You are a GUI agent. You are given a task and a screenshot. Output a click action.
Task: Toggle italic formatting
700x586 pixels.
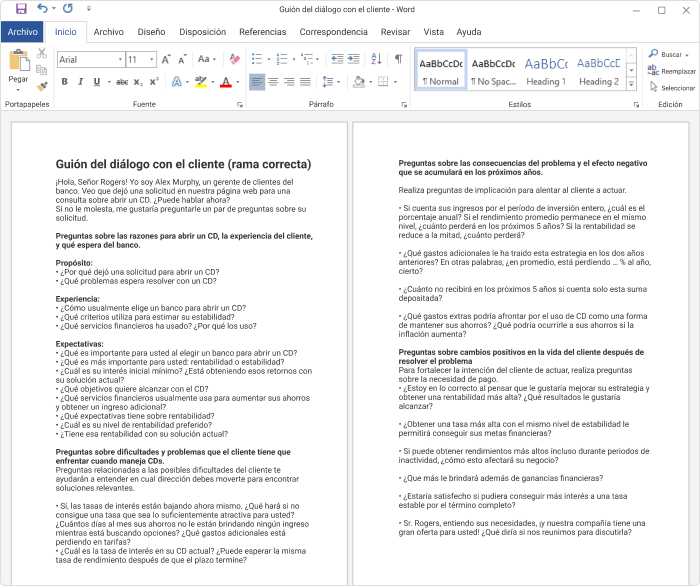81,82
